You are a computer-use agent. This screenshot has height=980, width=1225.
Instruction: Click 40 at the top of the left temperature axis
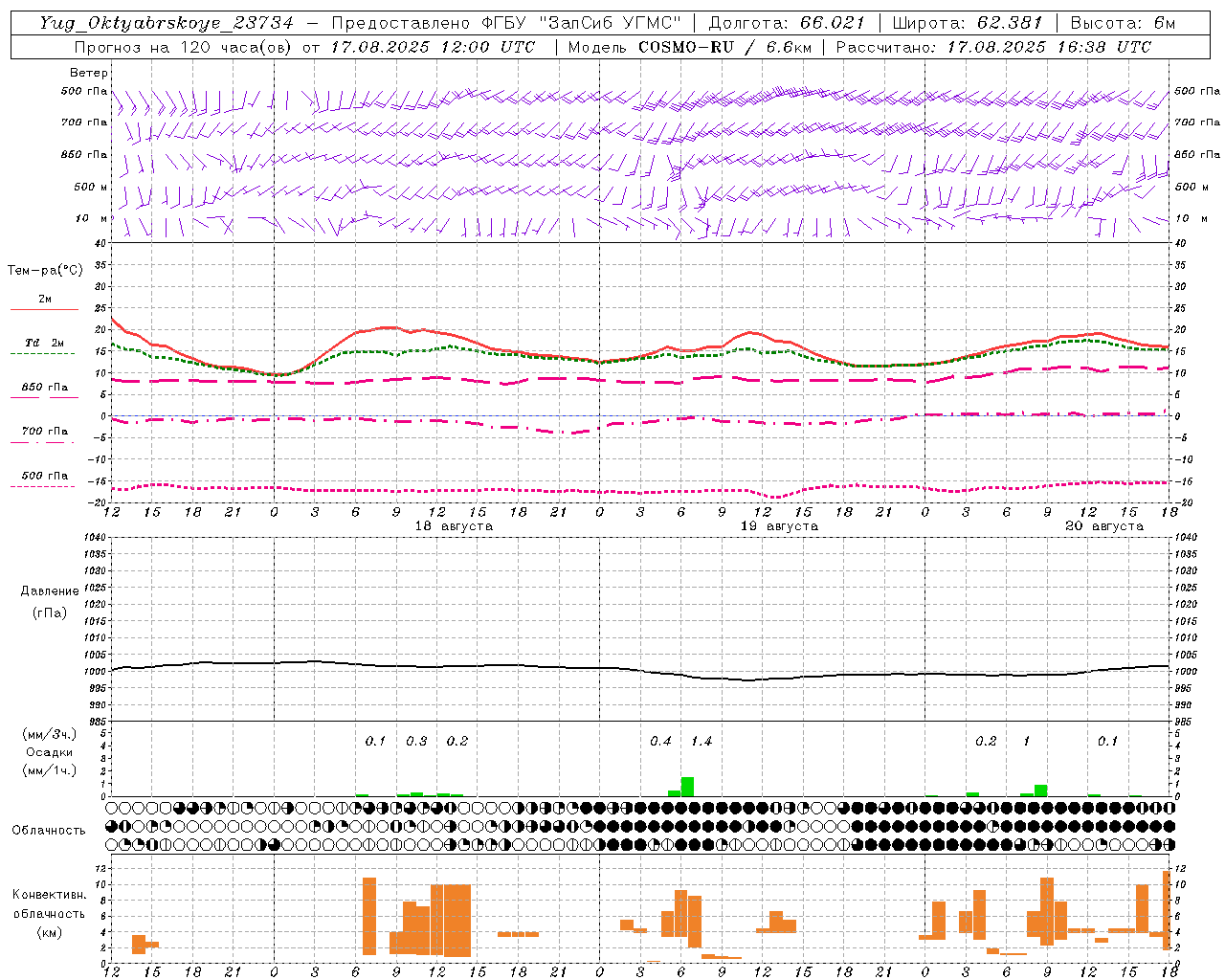tap(100, 243)
